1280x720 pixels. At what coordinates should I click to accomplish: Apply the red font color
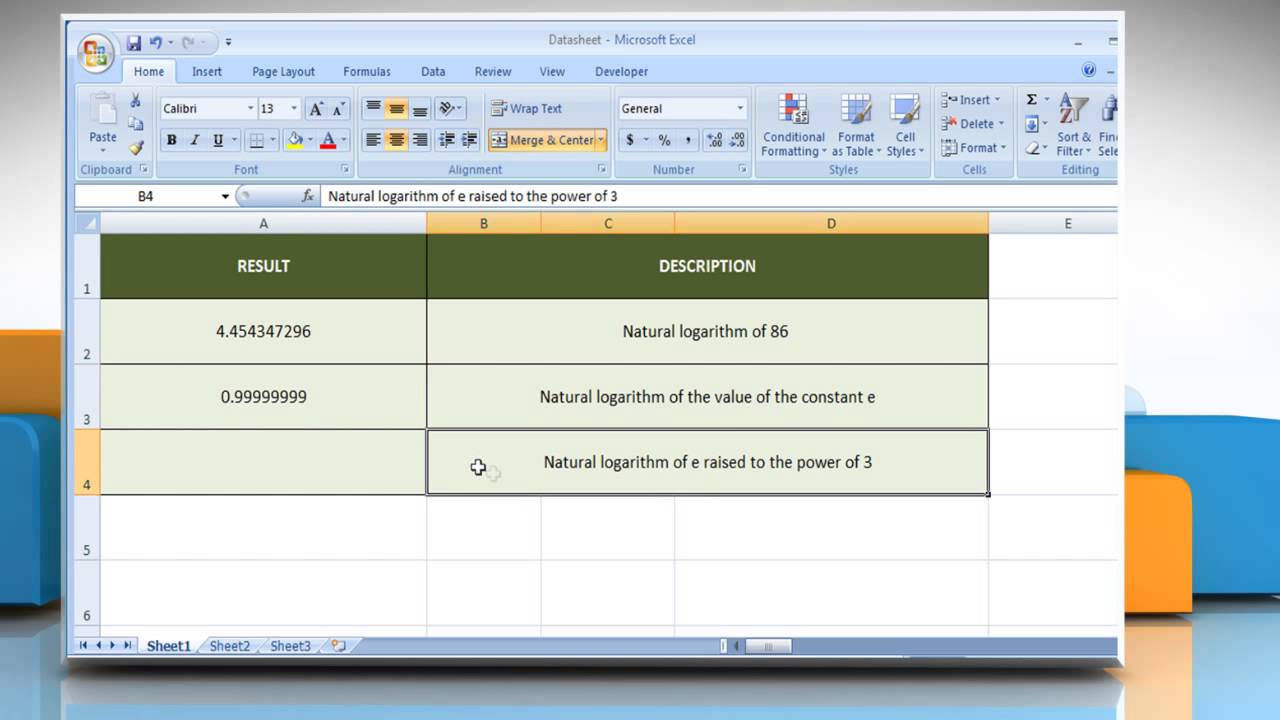pyautogui.click(x=327, y=140)
